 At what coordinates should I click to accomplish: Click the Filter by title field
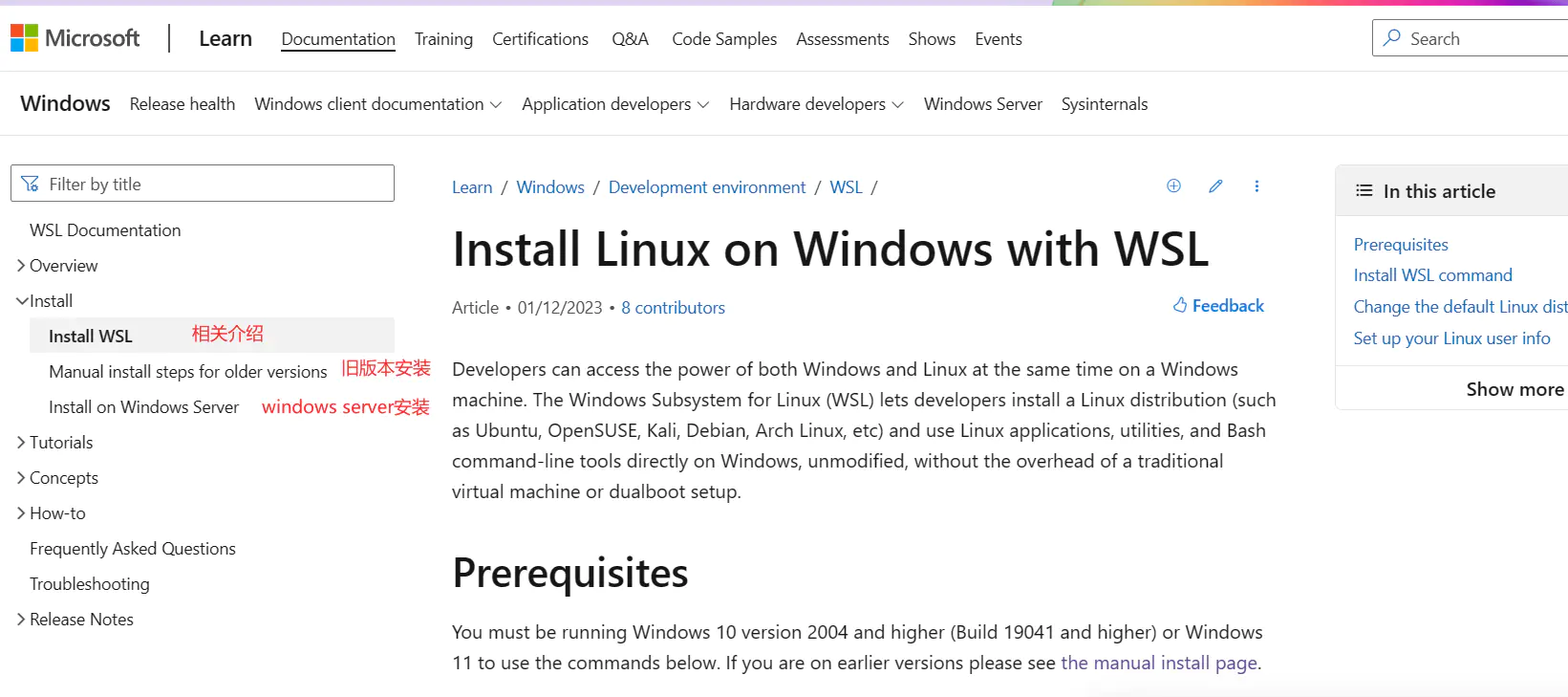(x=203, y=184)
